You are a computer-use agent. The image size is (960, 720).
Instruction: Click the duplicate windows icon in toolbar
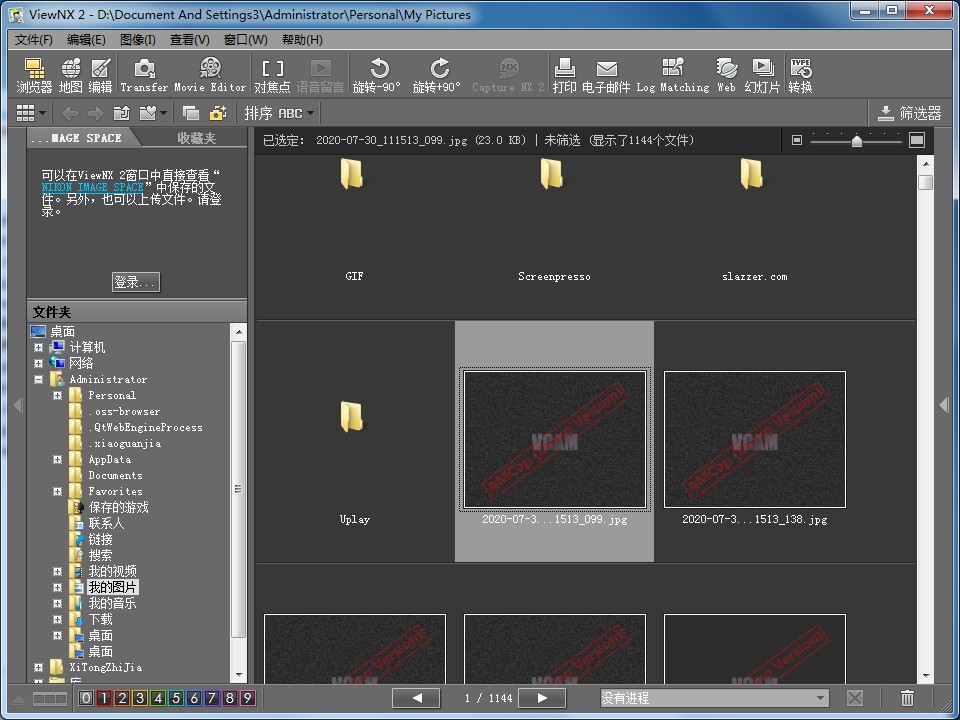[x=191, y=113]
